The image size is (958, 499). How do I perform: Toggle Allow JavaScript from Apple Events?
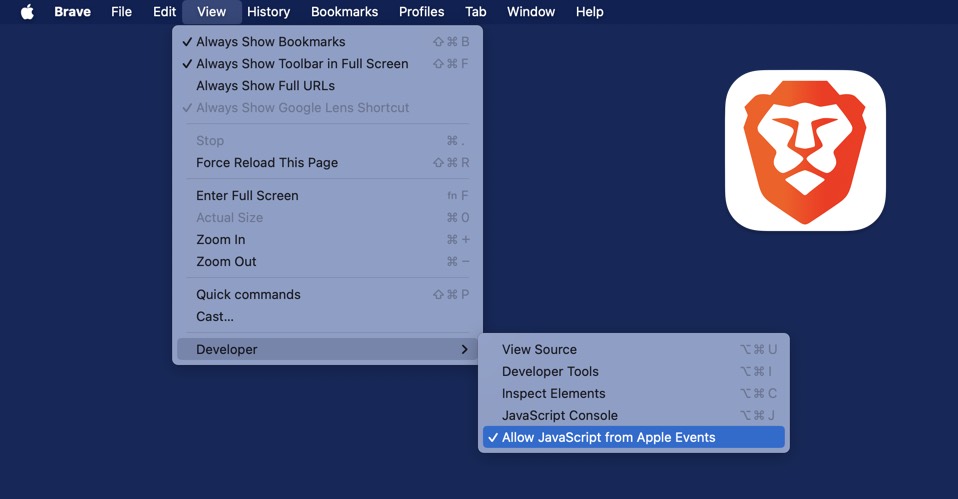pyautogui.click(x=634, y=437)
